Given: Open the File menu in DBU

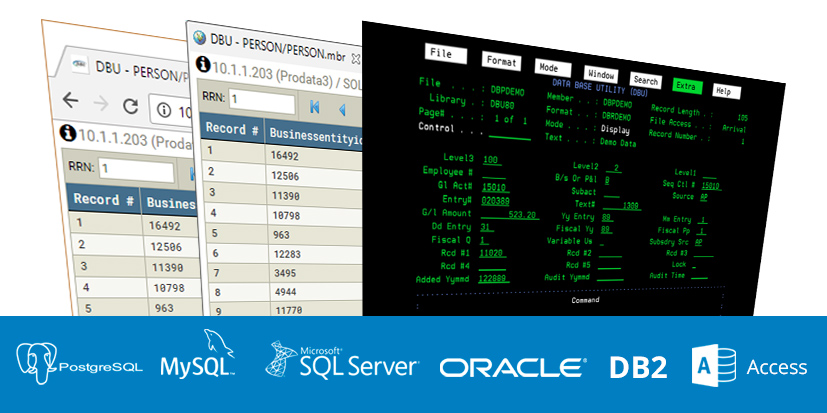Looking at the screenshot, I should point(446,54).
